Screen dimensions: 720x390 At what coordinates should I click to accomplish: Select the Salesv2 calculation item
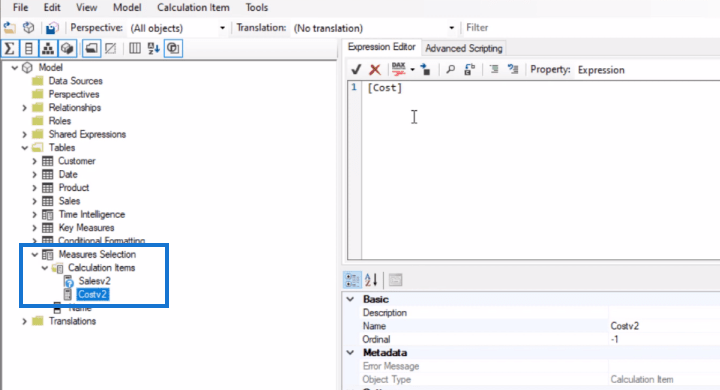tap(94, 281)
